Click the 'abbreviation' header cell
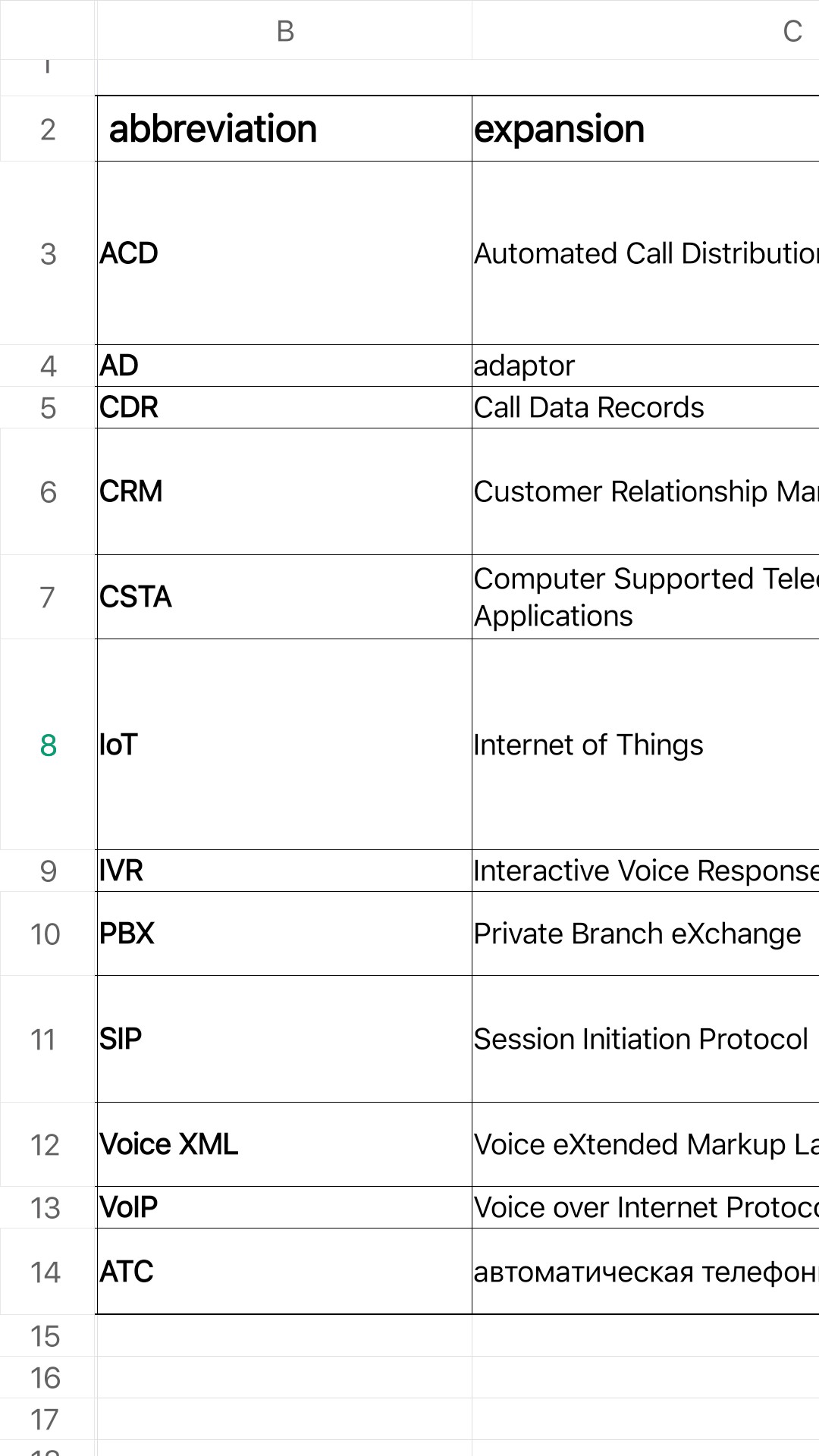Image resolution: width=819 pixels, height=1456 pixels. pyautogui.click(x=284, y=129)
